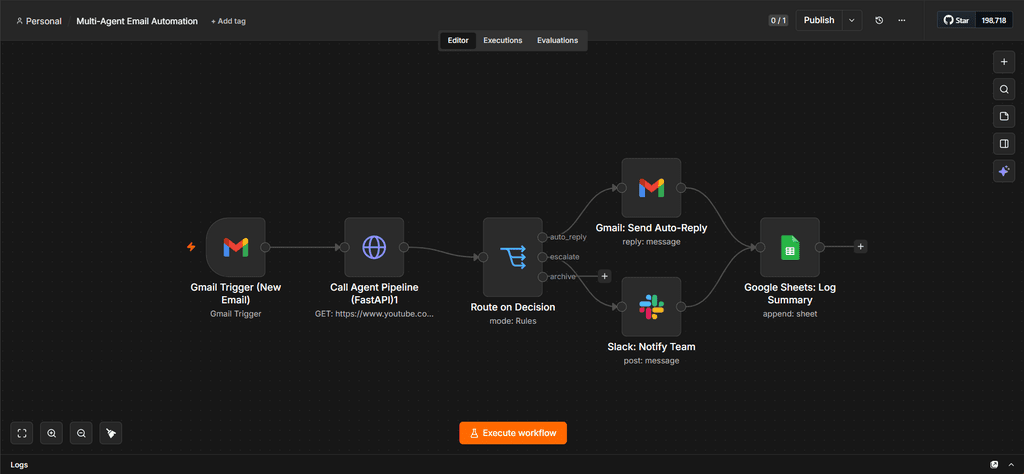The width and height of the screenshot is (1024, 474).
Task: Click the GET youtube URL subtitle
Action: point(374,313)
